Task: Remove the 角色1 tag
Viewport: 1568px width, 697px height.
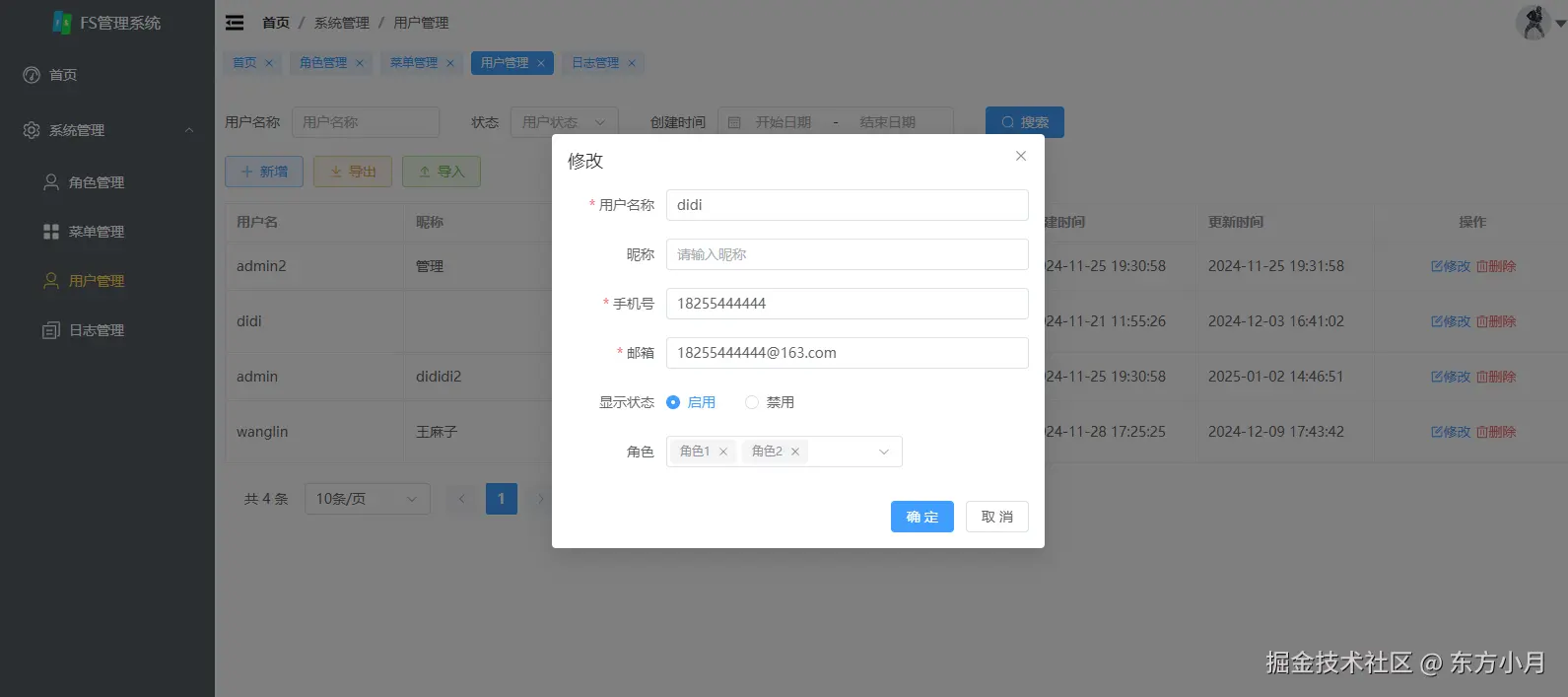Action: [x=723, y=452]
